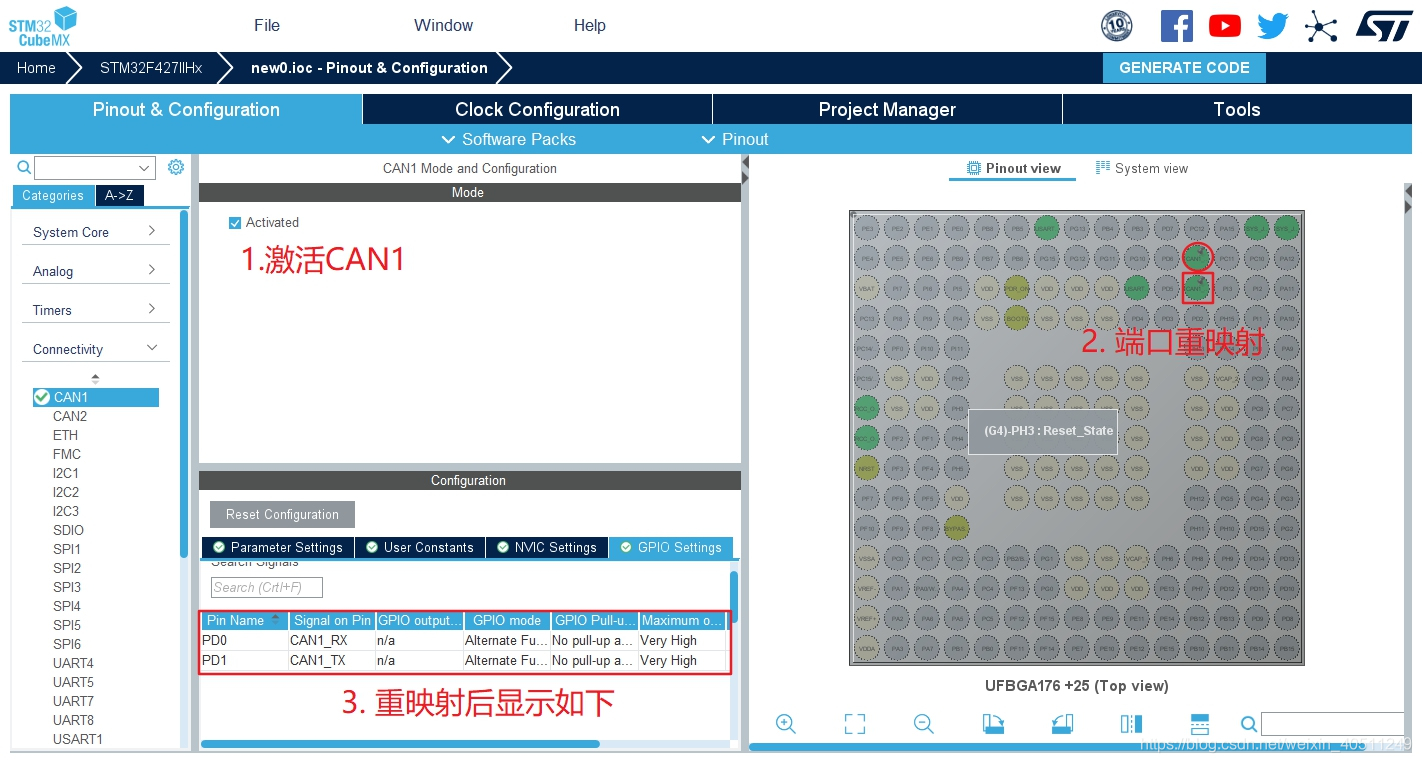
Task: Sort the table by Pin Name column
Action: (245, 621)
